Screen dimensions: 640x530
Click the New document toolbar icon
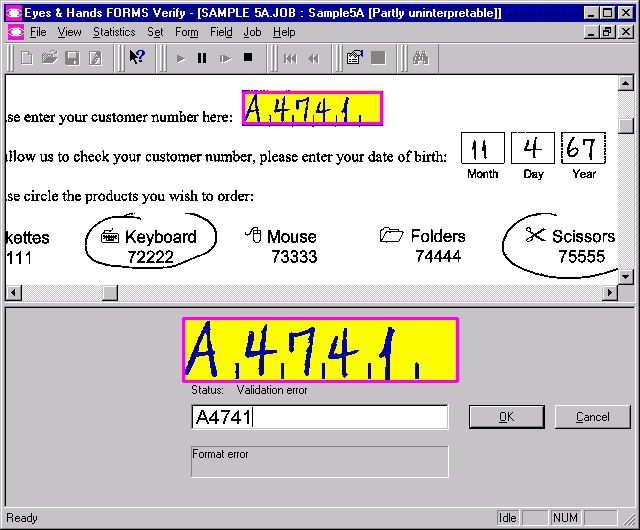[x=27, y=58]
